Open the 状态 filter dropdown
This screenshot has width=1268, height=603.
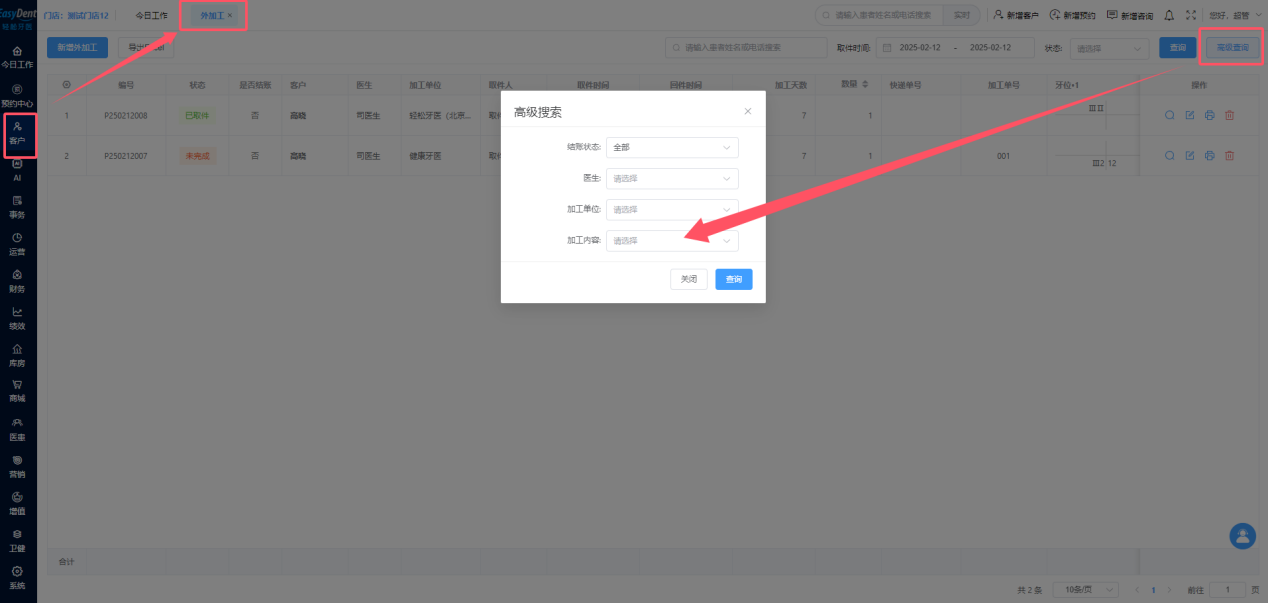pos(1109,48)
